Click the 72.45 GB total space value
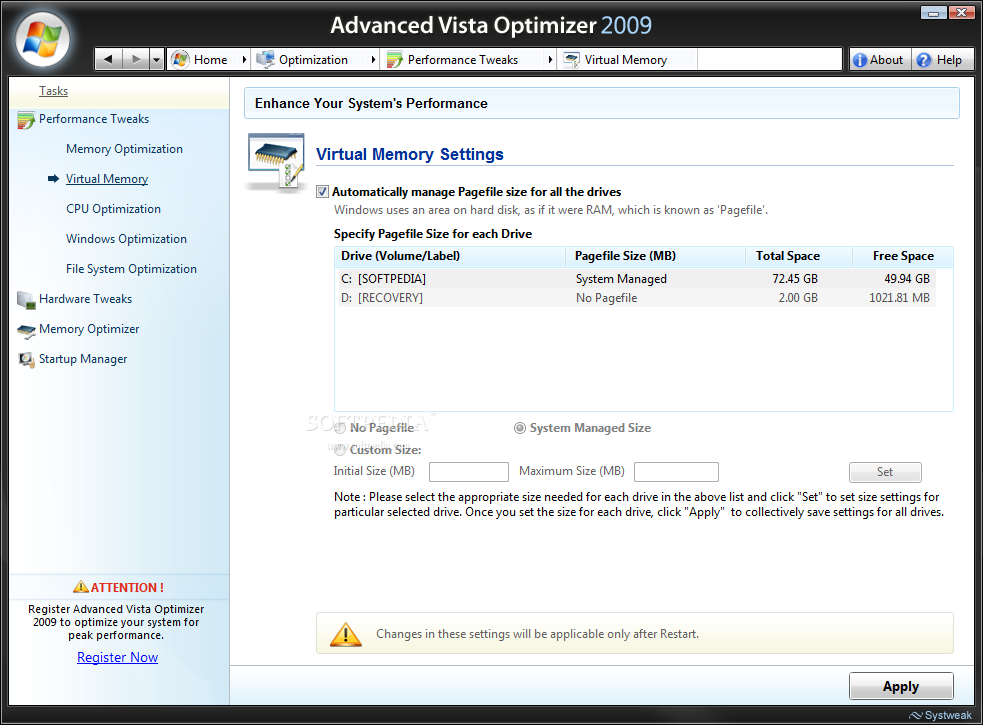The width and height of the screenshot is (983, 725). pyautogui.click(x=795, y=278)
